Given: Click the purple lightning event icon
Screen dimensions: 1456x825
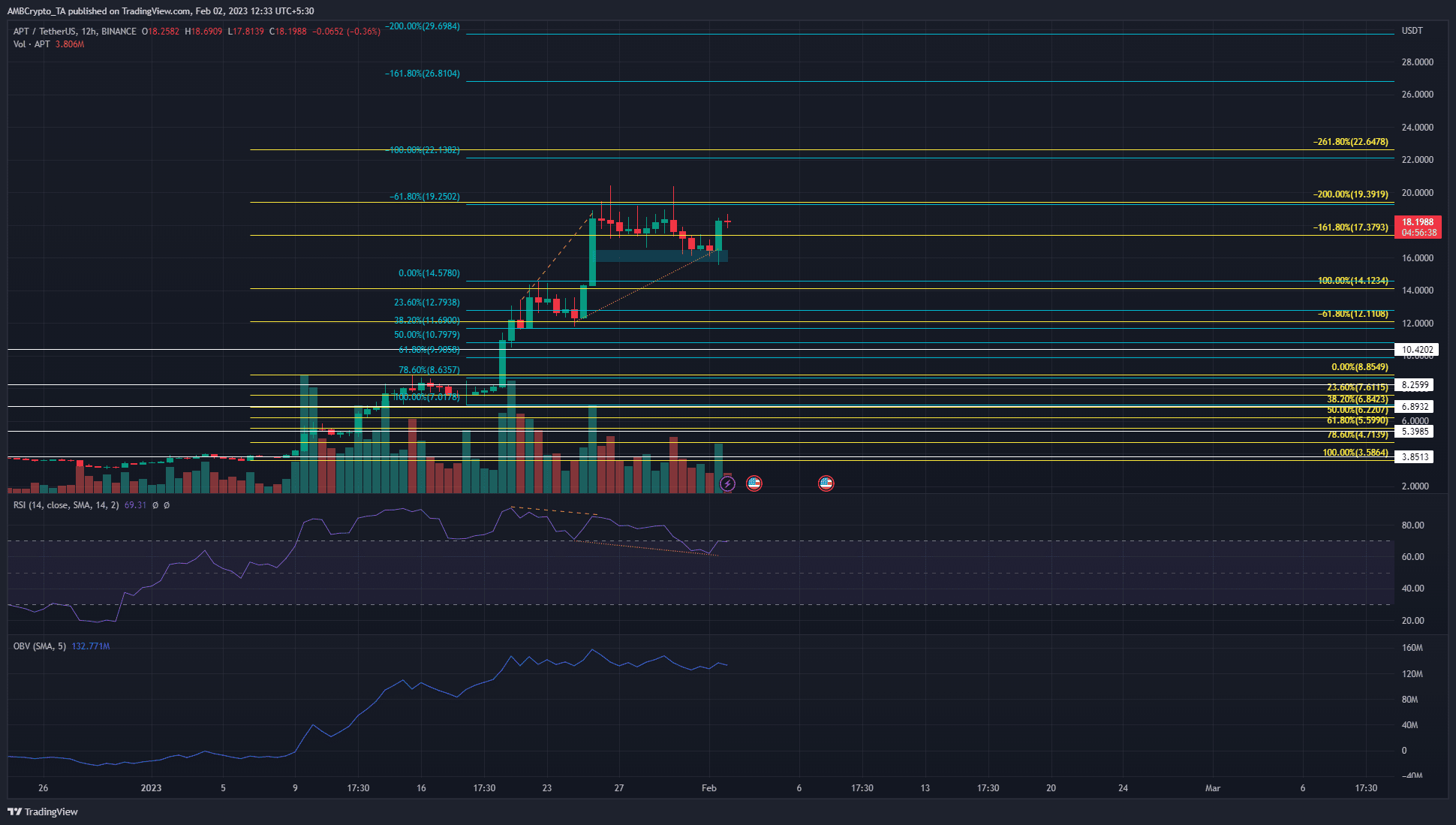Looking at the screenshot, I should 727,483.
